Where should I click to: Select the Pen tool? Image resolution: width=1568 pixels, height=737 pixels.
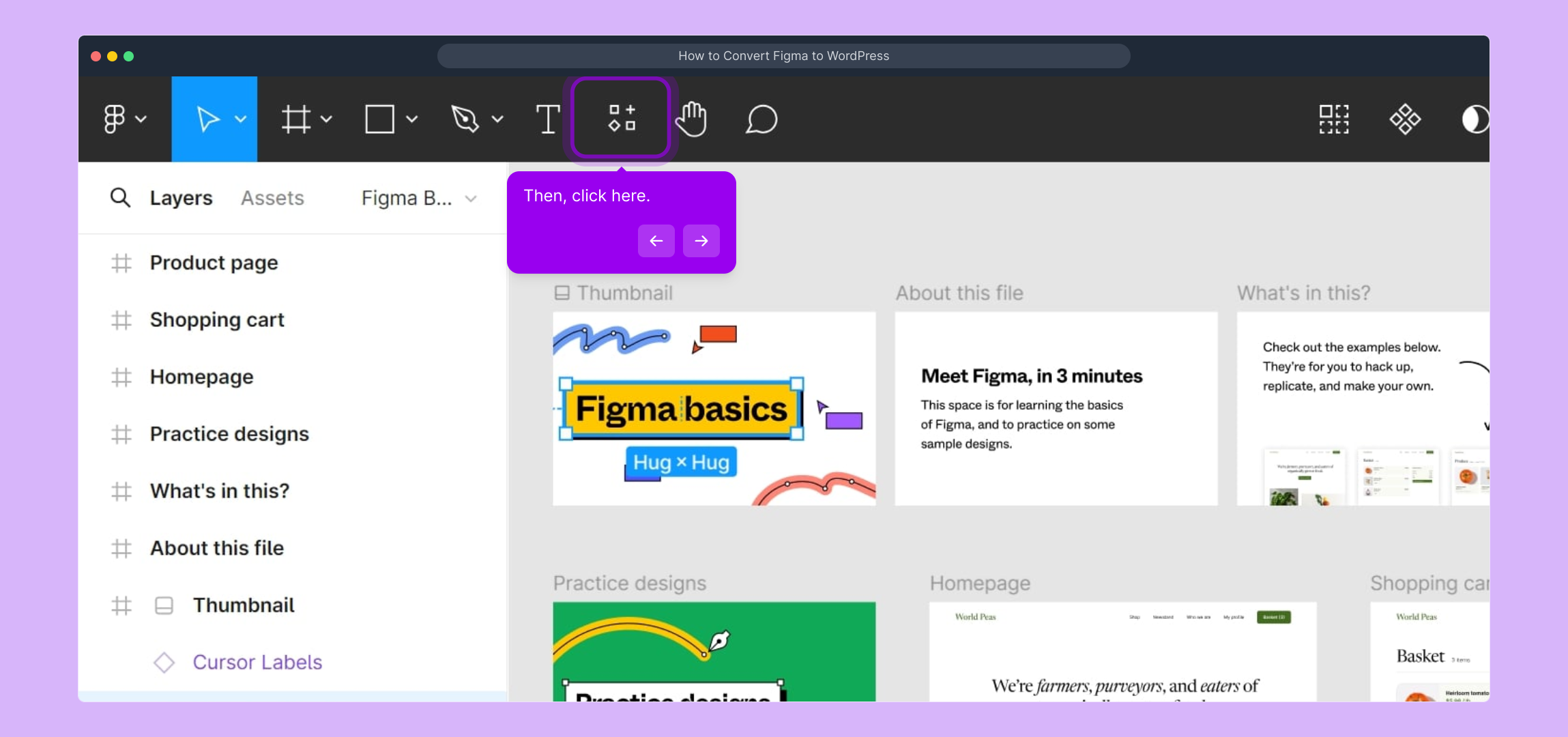465,119
